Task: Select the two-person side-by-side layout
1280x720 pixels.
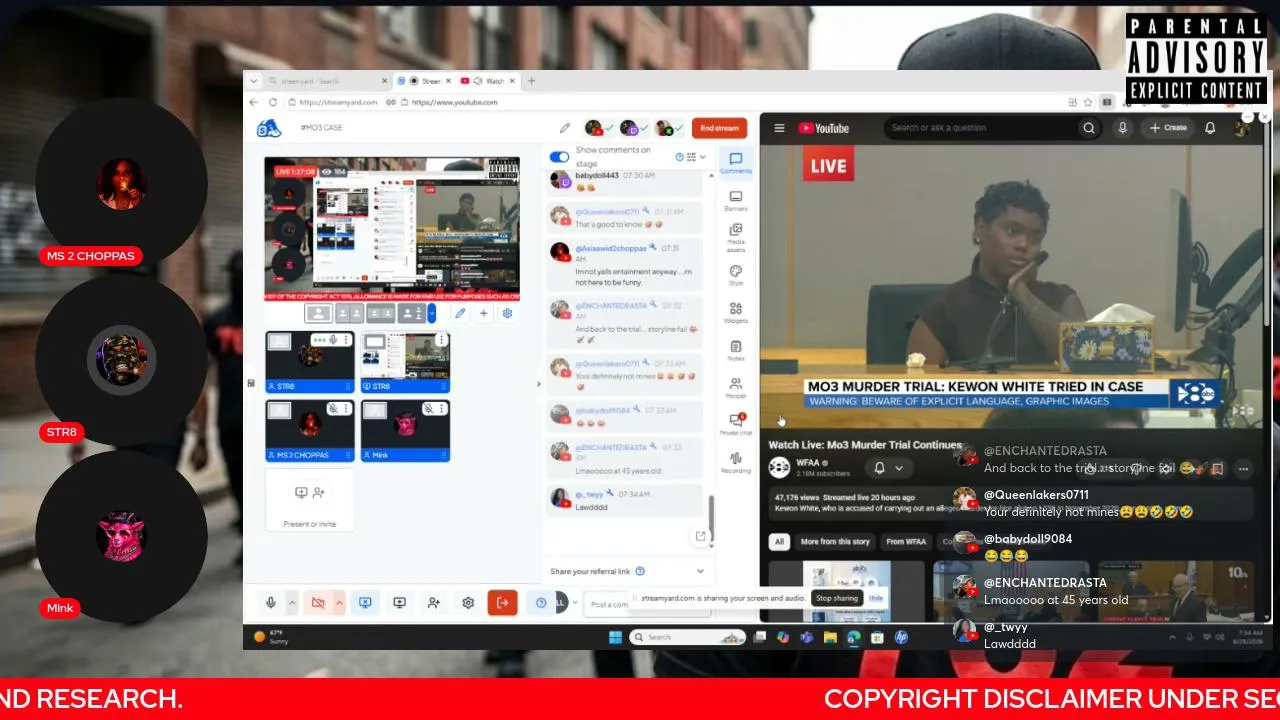Action: (x=349, y=313)
